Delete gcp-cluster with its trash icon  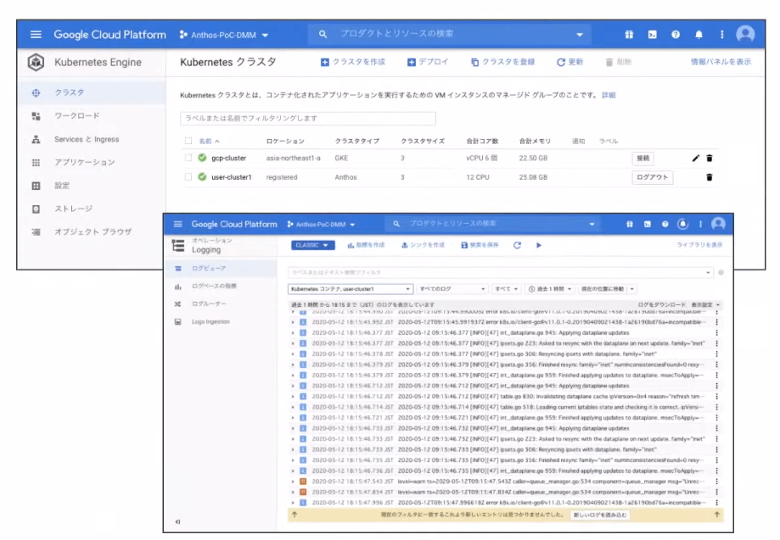(709, 158)
